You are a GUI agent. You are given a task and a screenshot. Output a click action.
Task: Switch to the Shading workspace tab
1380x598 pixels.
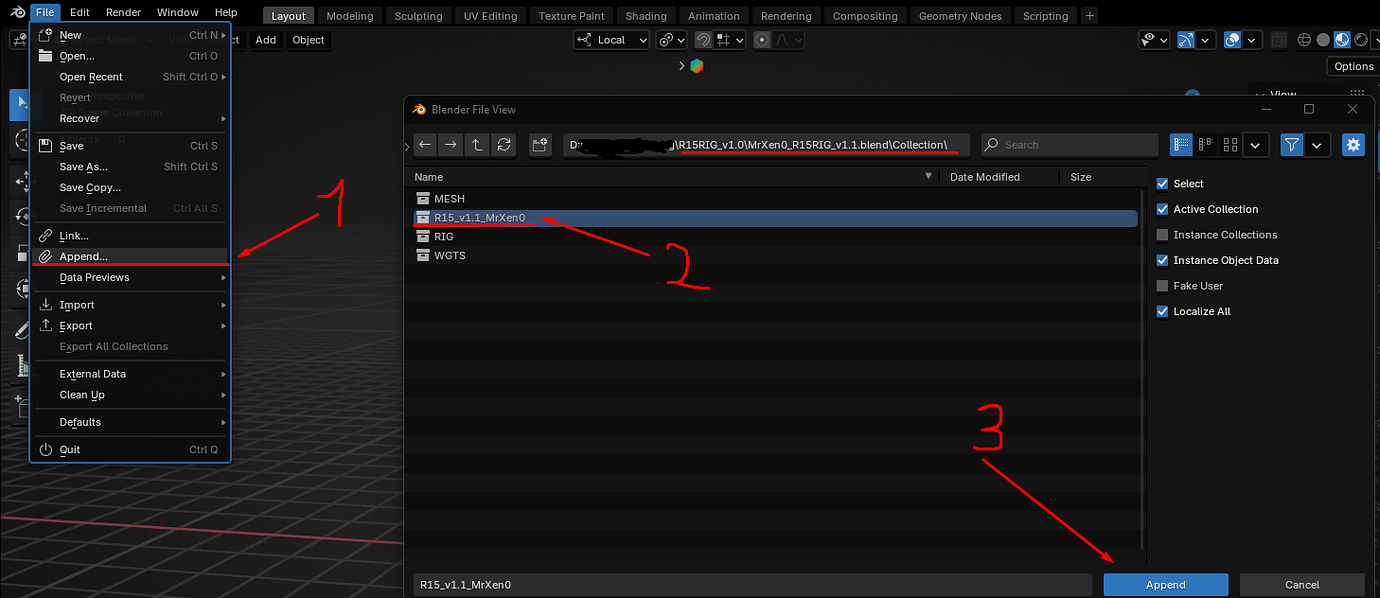(x=645, y=15)
